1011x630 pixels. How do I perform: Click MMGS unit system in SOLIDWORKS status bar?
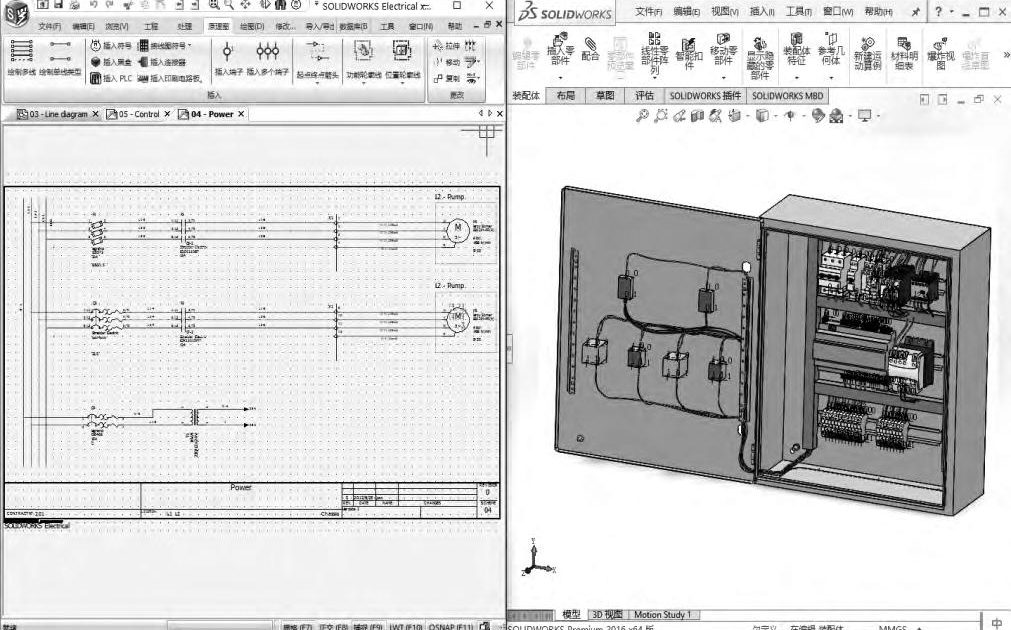point(892,627)
